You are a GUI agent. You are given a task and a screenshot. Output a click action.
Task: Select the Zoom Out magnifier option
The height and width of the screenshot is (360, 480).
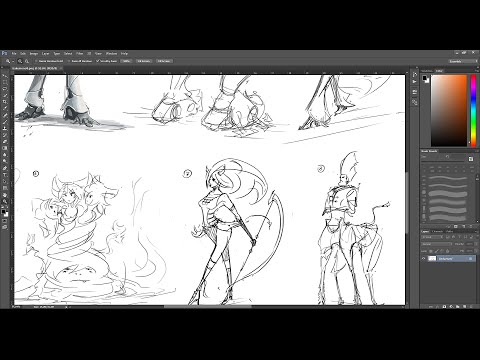point(27,61)
